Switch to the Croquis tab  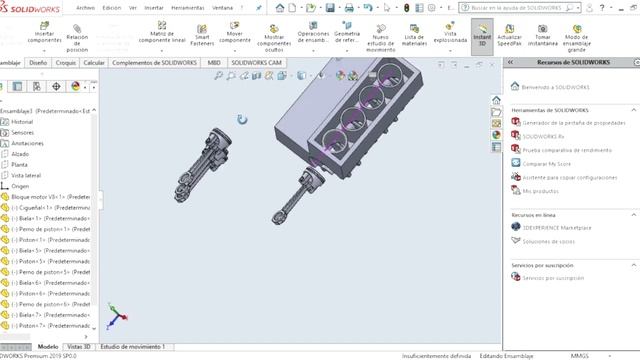pyautogui.click(x=66, y=63)
